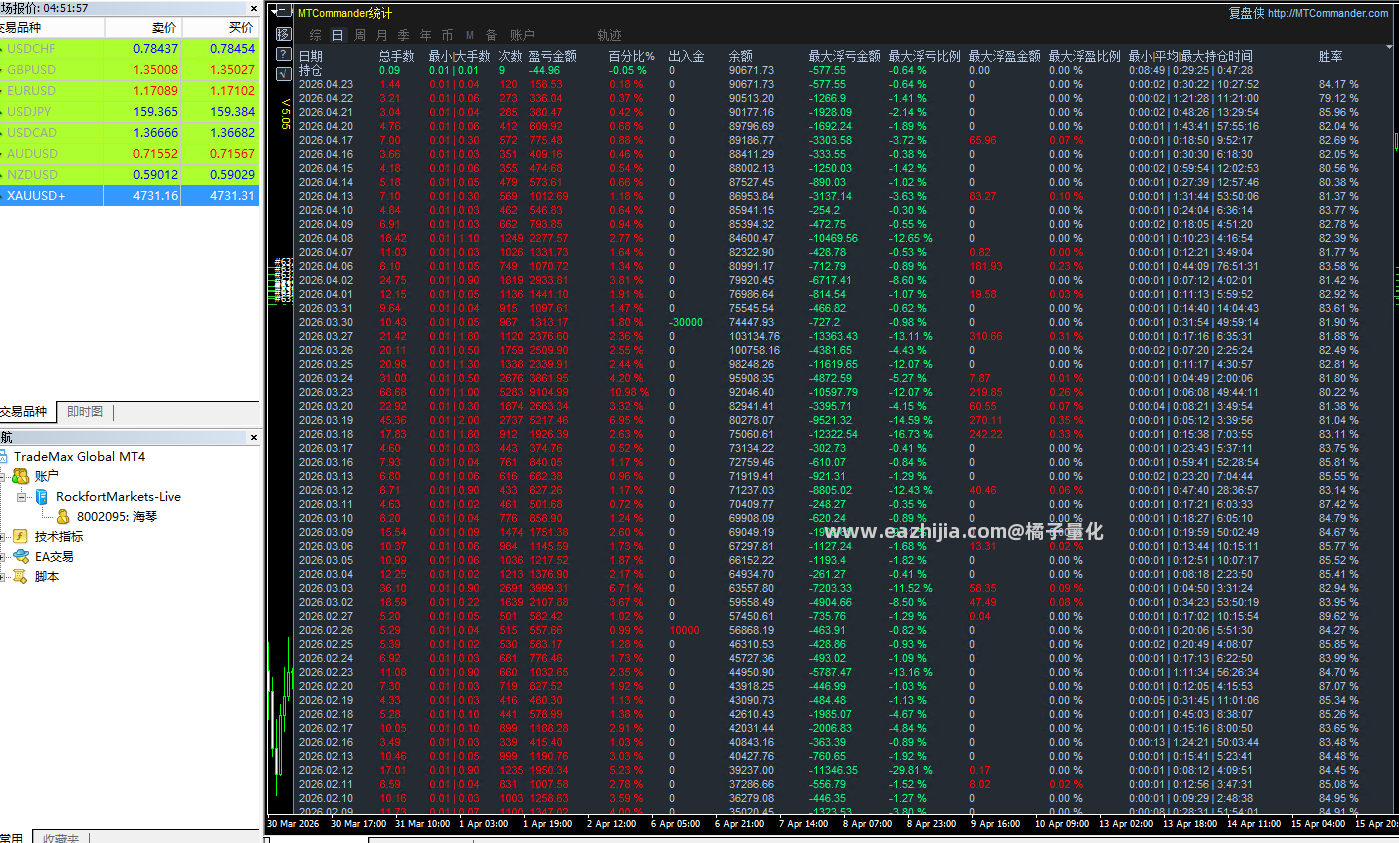Select the 周 weekly statistics tab
Screen dimensions: 1399x843
tap(359, 35)
